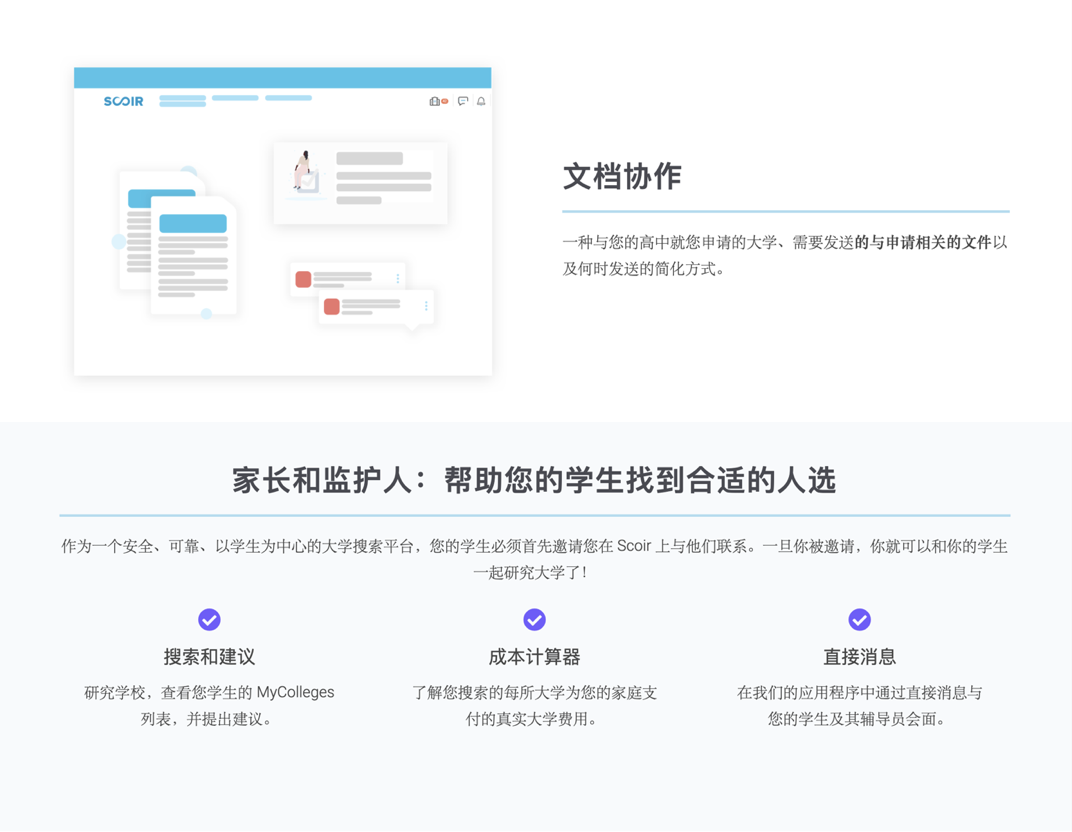Click the person profile card in the illustration
Screen dimensions: 1072x832
click(x=360, y=183)
